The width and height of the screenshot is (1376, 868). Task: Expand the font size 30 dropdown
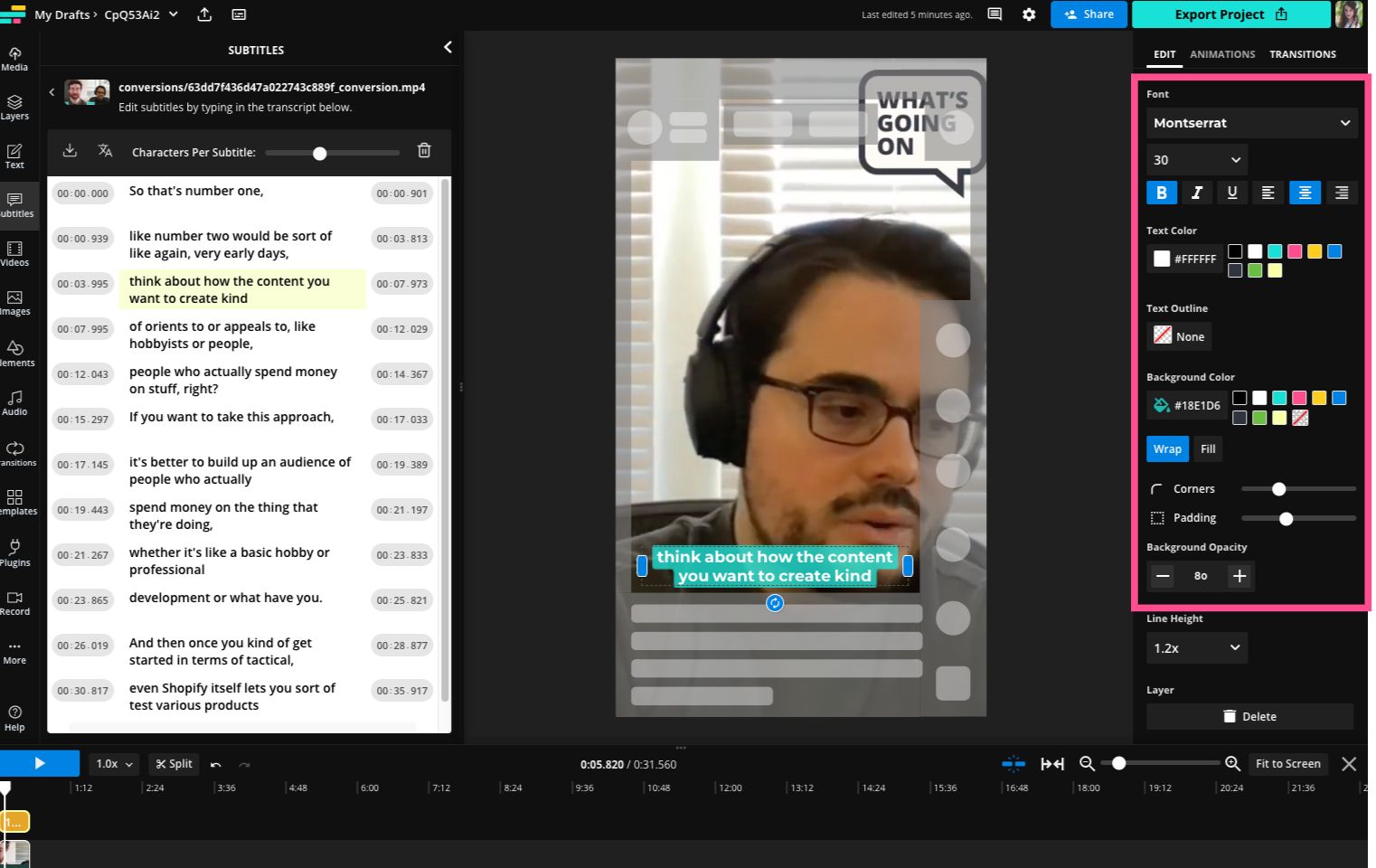pos(1196,160)
